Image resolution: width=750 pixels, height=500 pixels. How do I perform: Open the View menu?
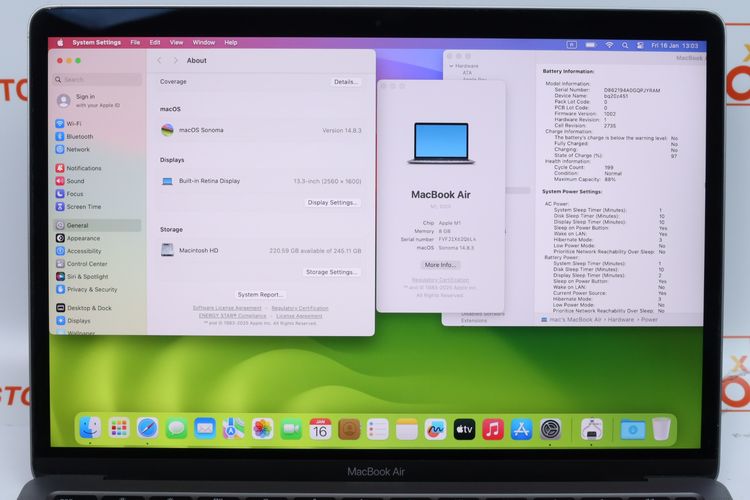coord(176,43)
